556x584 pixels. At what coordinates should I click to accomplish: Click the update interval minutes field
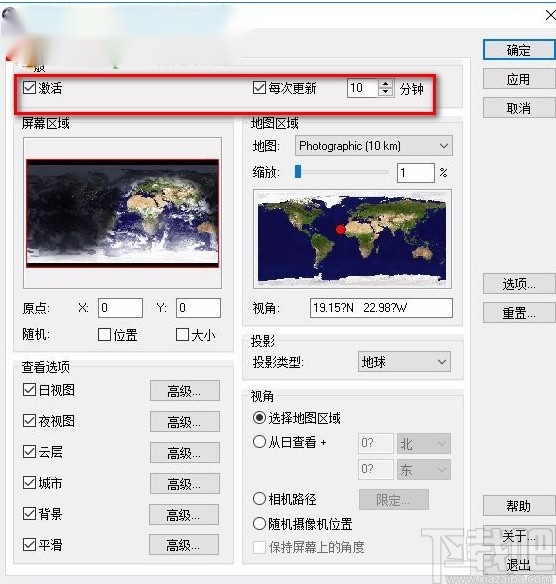pyautogui.click(x=362, y=88)
